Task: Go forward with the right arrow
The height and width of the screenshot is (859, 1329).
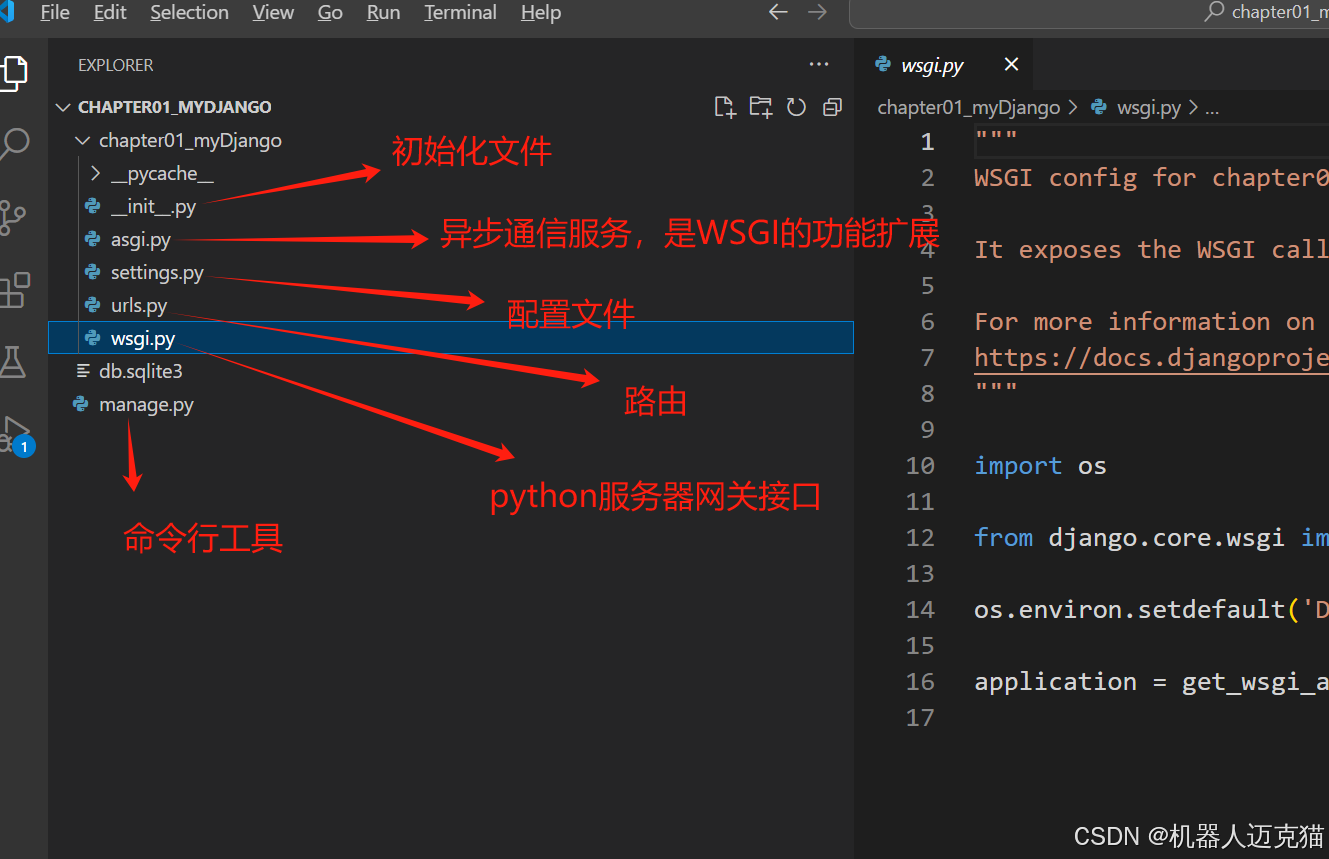Action: point(817,12)
